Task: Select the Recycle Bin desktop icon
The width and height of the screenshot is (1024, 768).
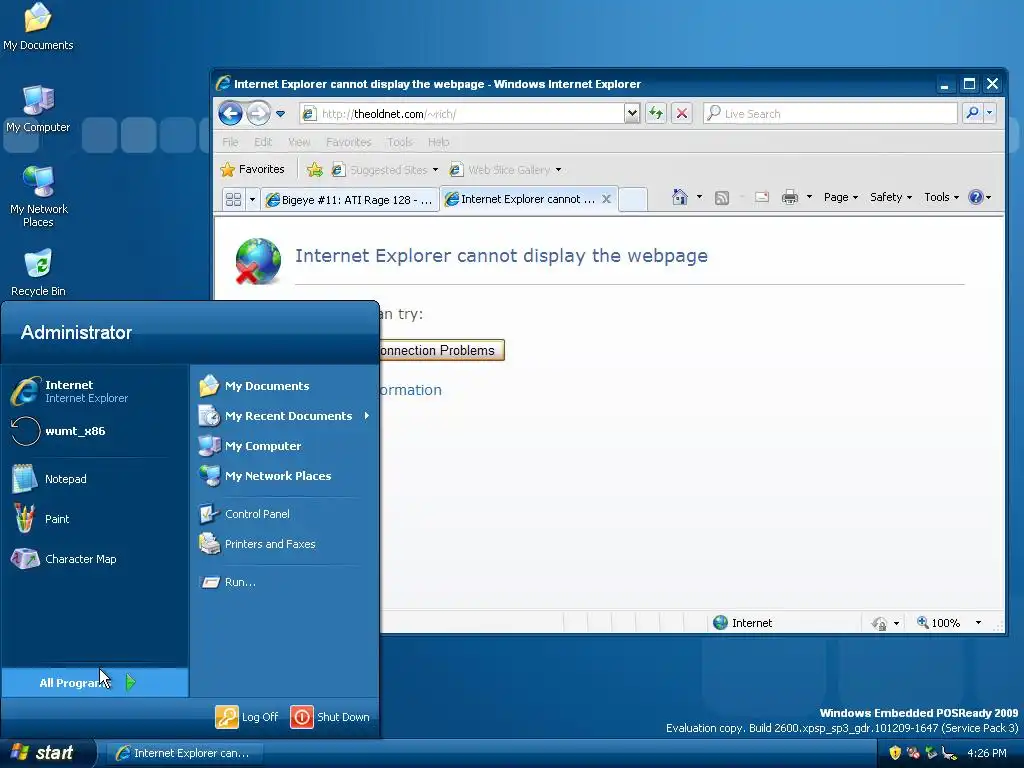Action: point(38,273)
